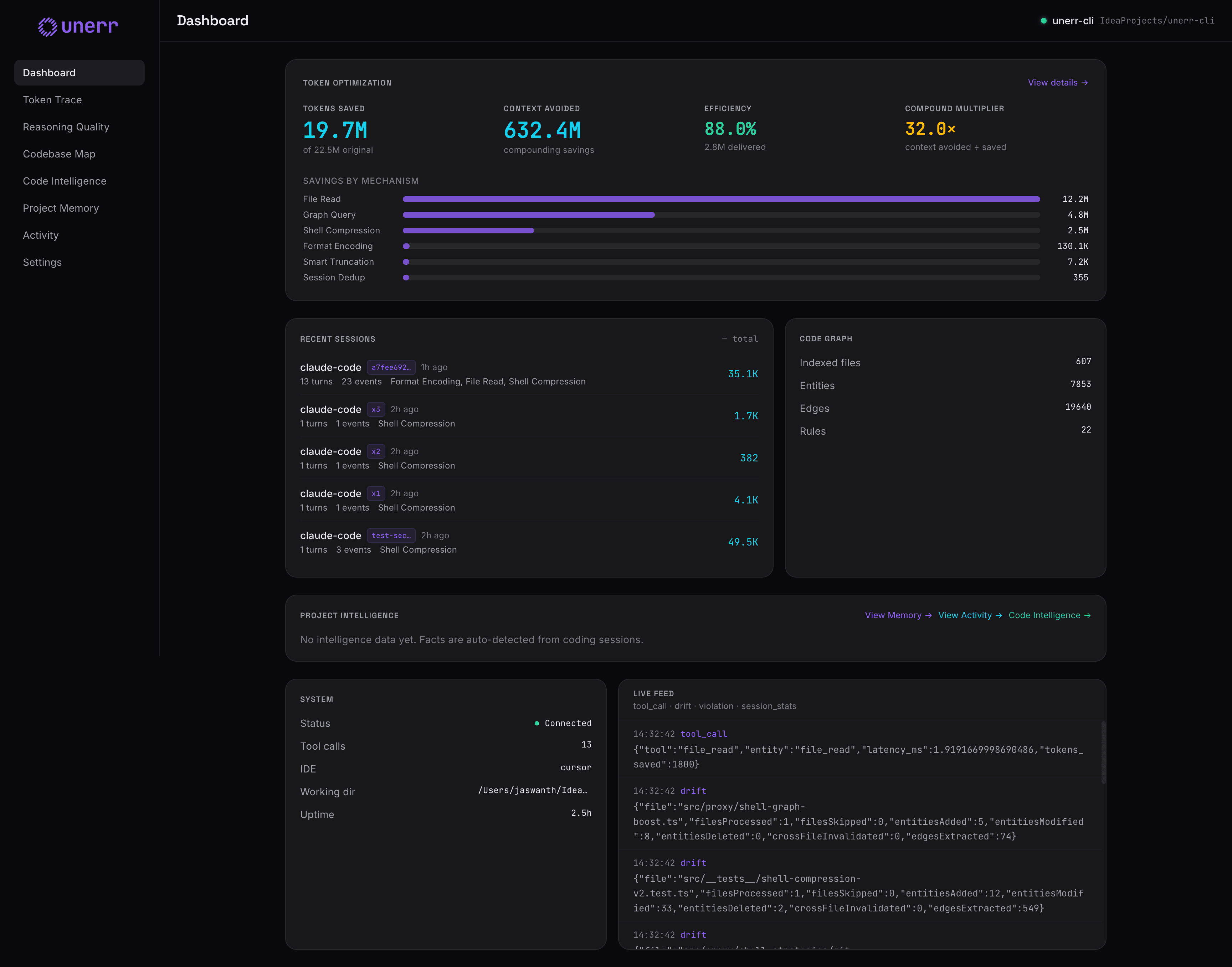Click the 19.7M tokens saved figure
This screenshot has width=1232, height=967.
click(335, 131)
